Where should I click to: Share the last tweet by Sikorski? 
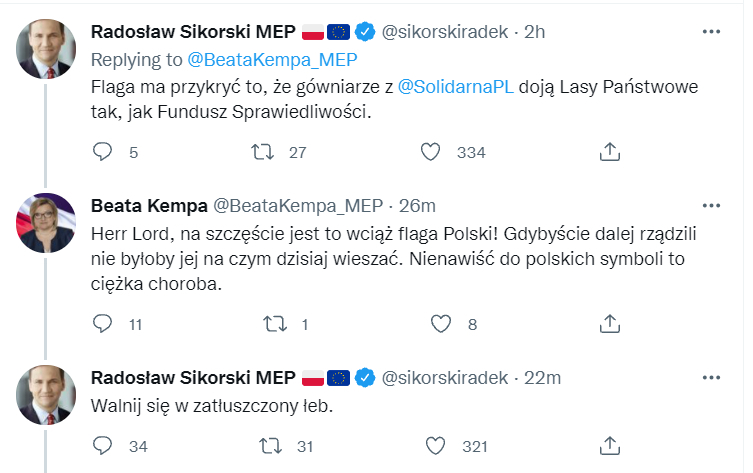click(610, 445)
